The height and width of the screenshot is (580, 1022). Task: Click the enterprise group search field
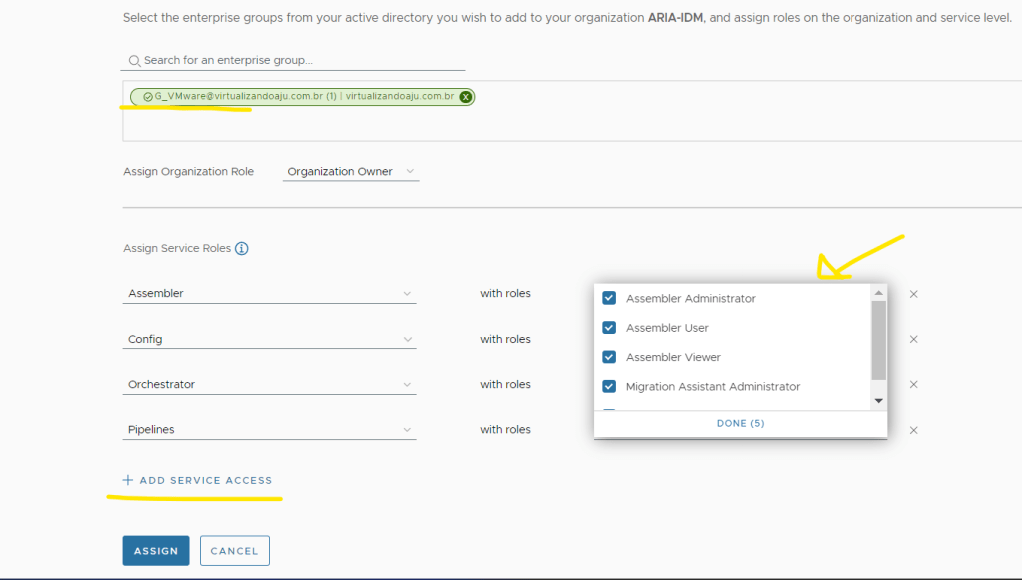[300, 61]
